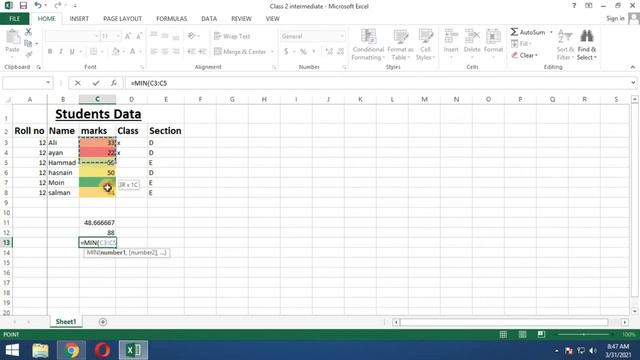Viewport: 640px width, 360px height.
Task: Click the Orientation icon
Action: [x=192, y=36]
